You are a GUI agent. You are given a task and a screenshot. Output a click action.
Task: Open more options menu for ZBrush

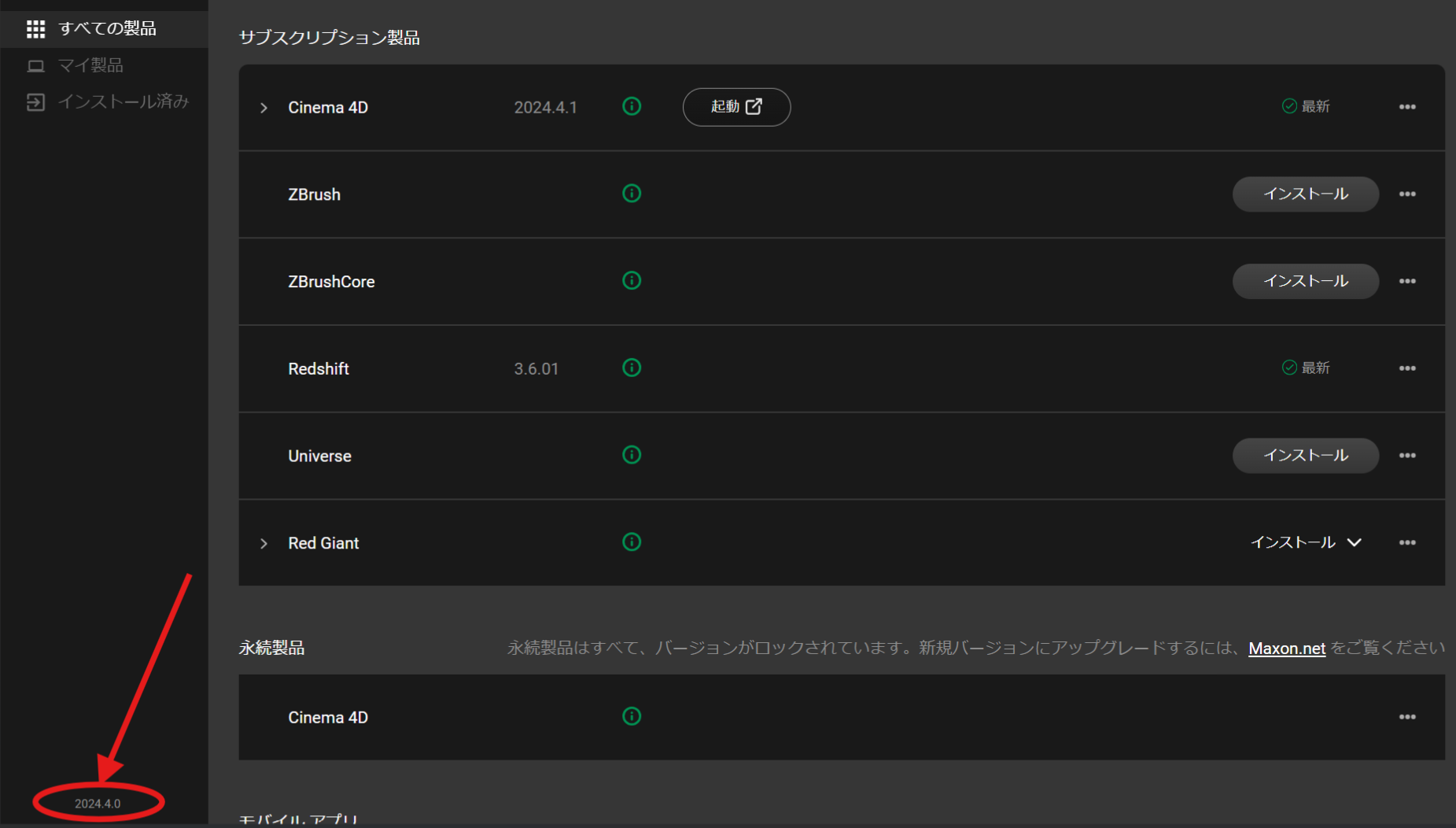[1407, 194]
